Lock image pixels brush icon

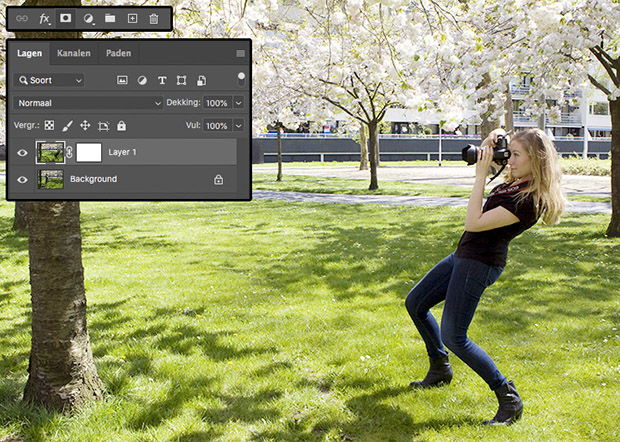coord(67,126)
